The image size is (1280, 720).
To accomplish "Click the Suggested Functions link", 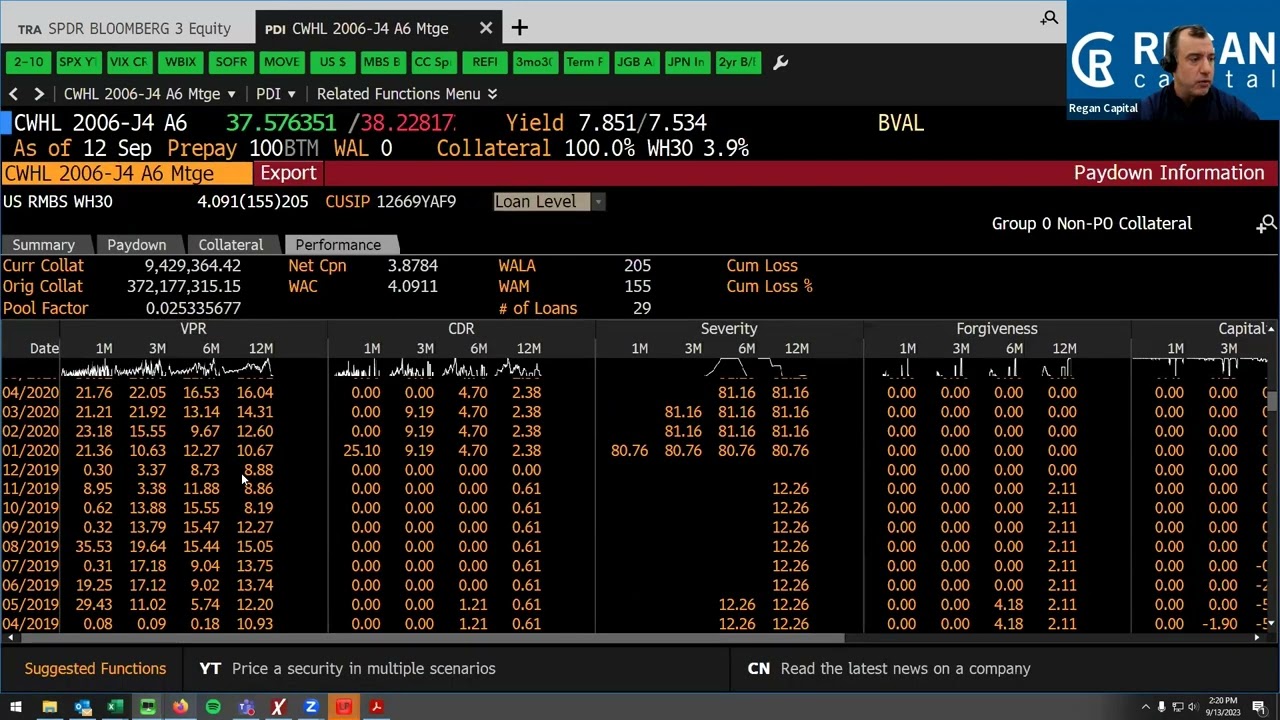I will point(95,669).
